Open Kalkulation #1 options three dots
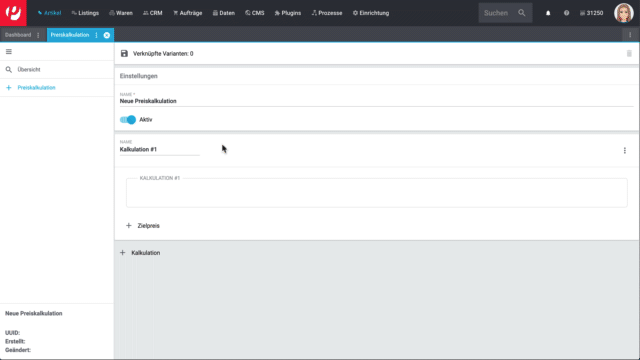This screenshot has height=360, width=640. coord(624,151)
